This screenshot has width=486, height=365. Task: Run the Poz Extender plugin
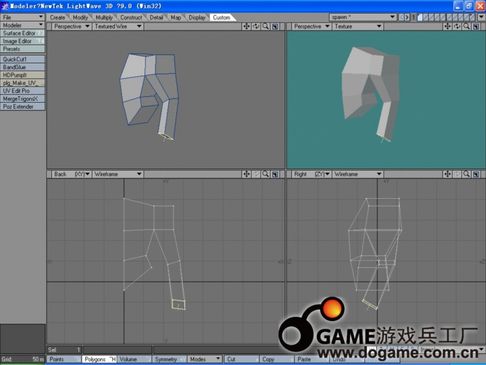(23, 107)
